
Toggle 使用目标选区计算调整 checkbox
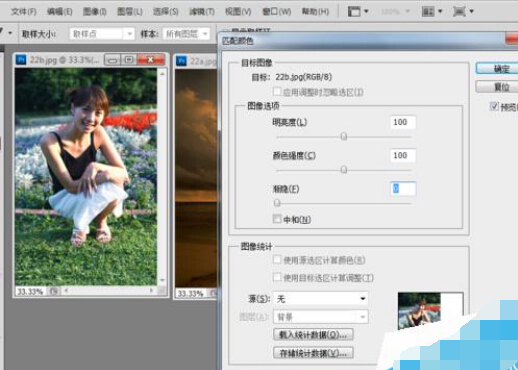[277, 277]
